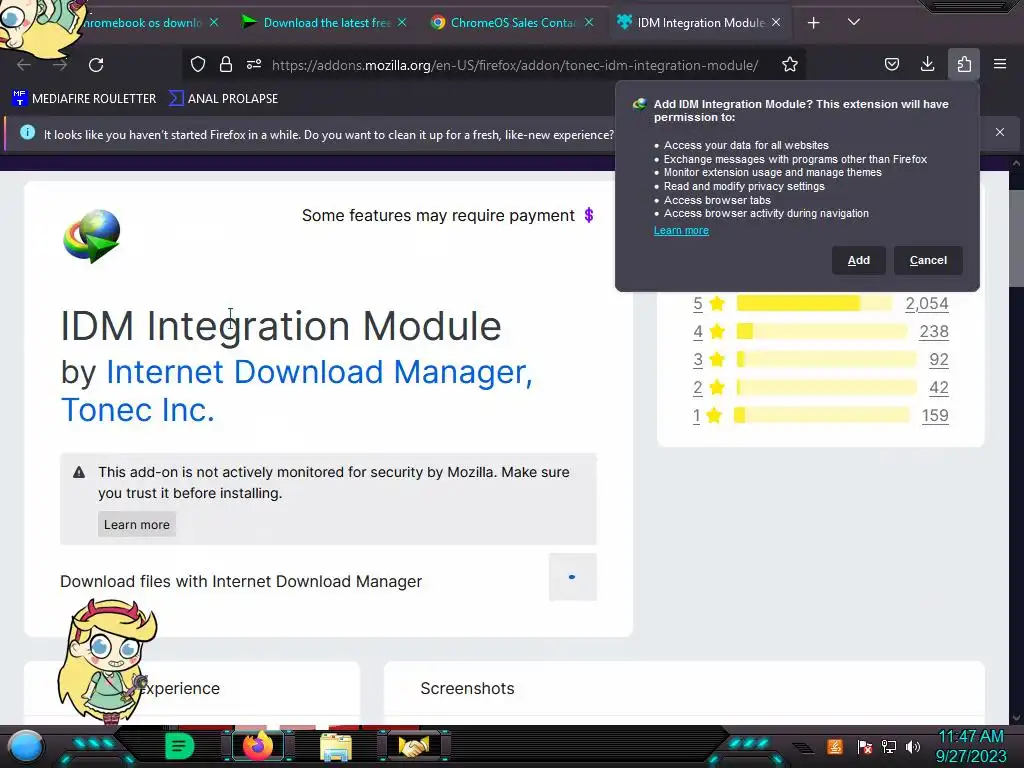This screenshot has height=768, width=1024.
Task: Open network status tray icon
Action: (x=889, y=746)
